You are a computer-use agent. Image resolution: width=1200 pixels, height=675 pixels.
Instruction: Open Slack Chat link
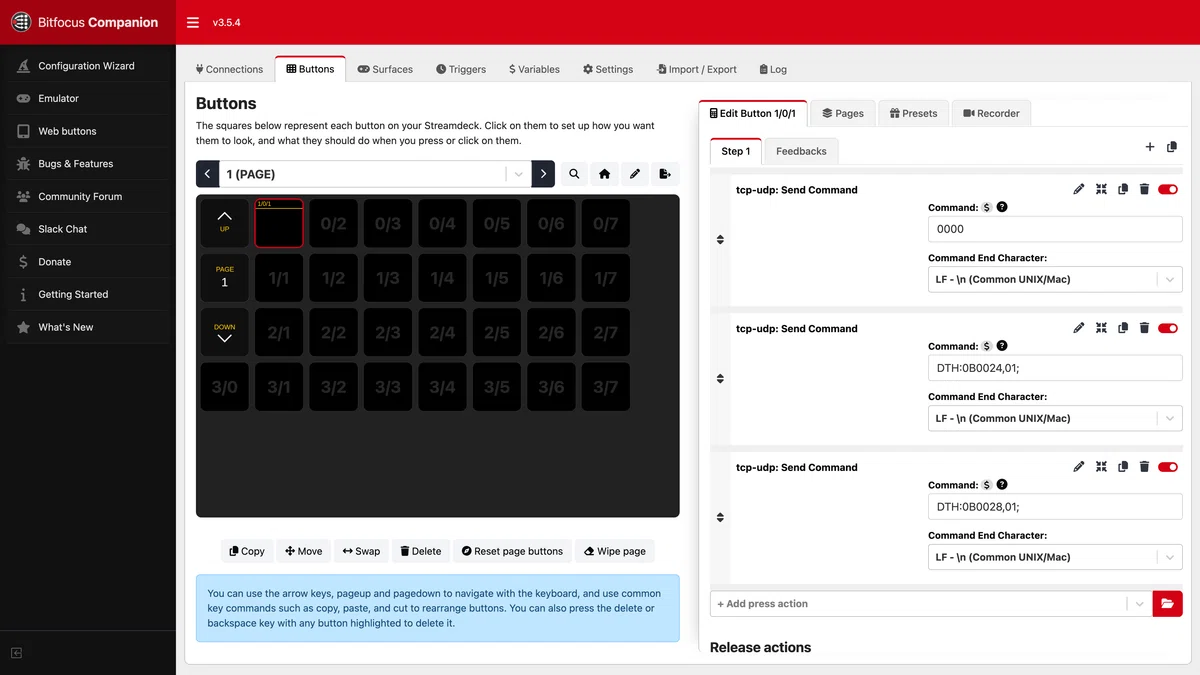tap(88, 229)
